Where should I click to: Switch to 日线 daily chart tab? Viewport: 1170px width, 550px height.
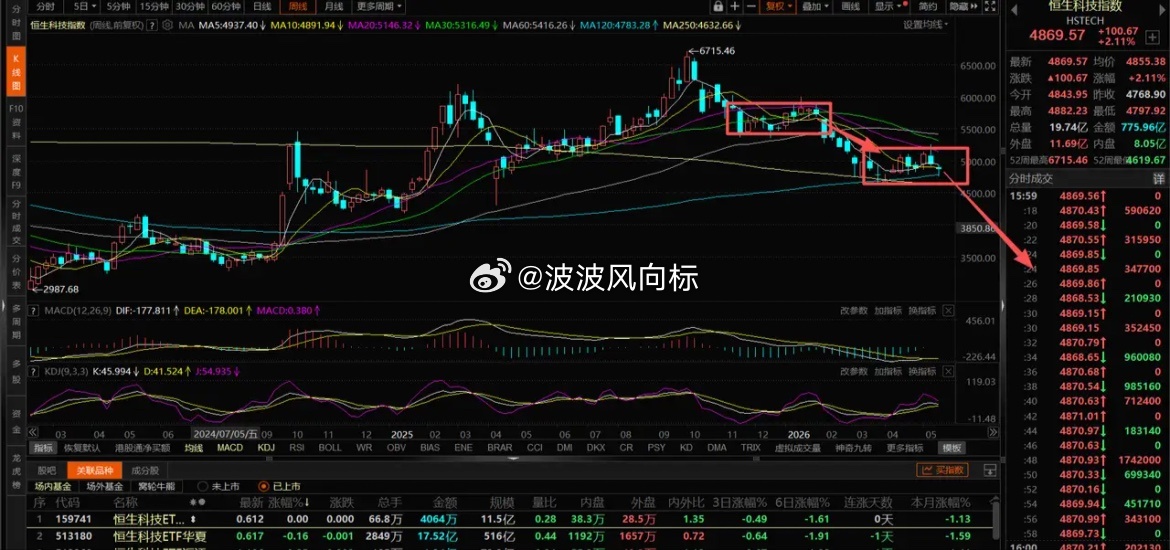[262, 7]
